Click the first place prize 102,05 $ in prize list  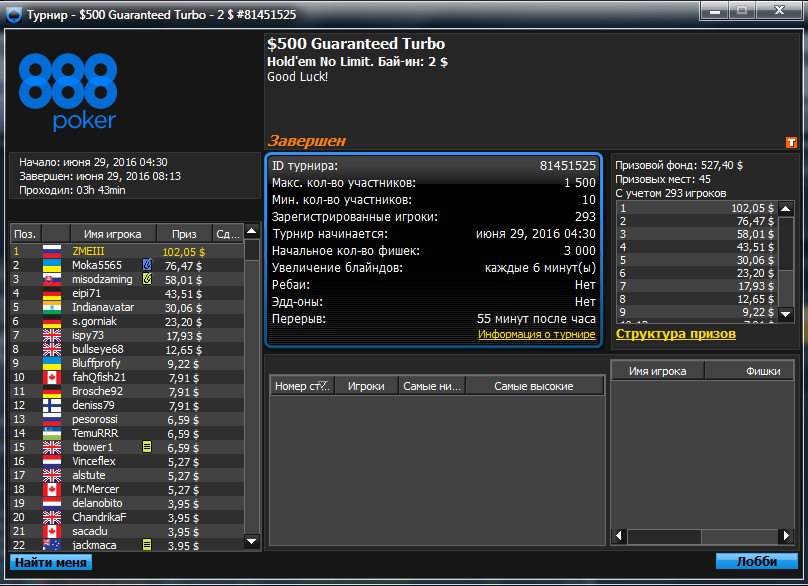pyautogui.click(x=752, y=208)
